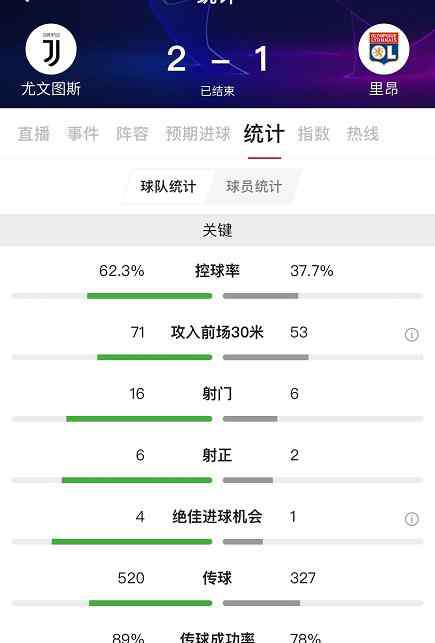Tap the Lyon team logo
The image size is (435, 643).
pos(384,49)
